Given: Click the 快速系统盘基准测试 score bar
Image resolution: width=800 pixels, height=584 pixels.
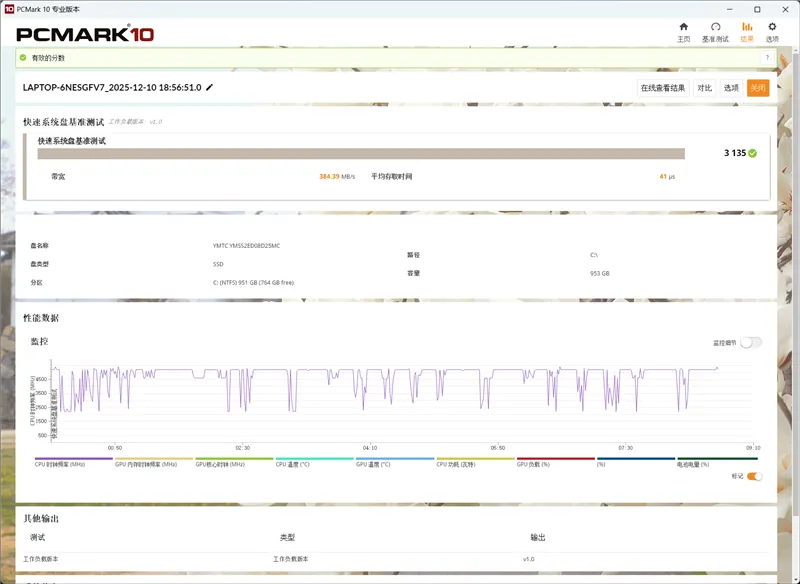Looking at the screenshot, I should click(x=361, y=154).
